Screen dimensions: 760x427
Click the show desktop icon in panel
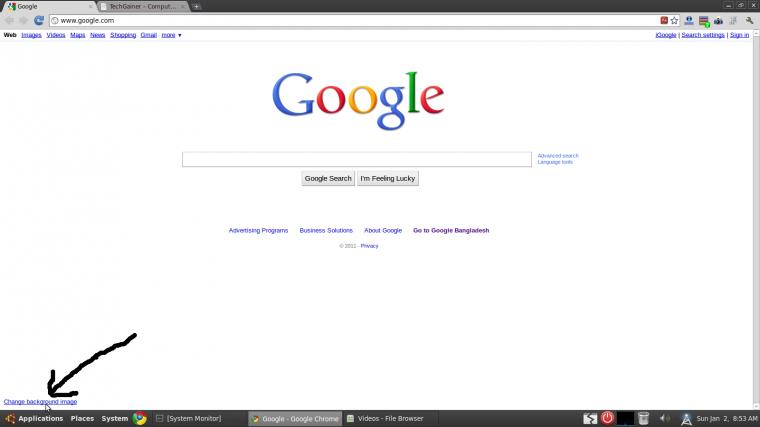[590, 418]
